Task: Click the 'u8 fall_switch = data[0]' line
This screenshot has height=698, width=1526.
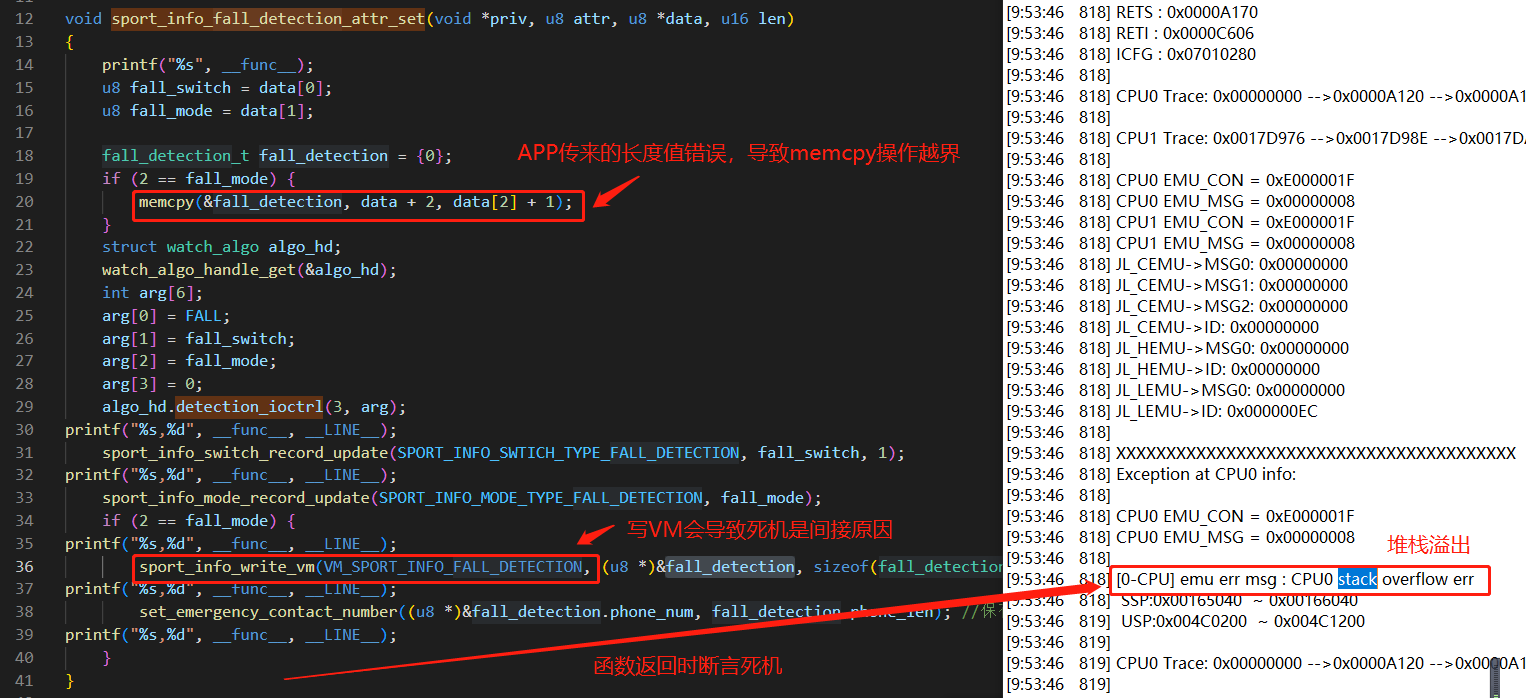Action: (217, 88)
